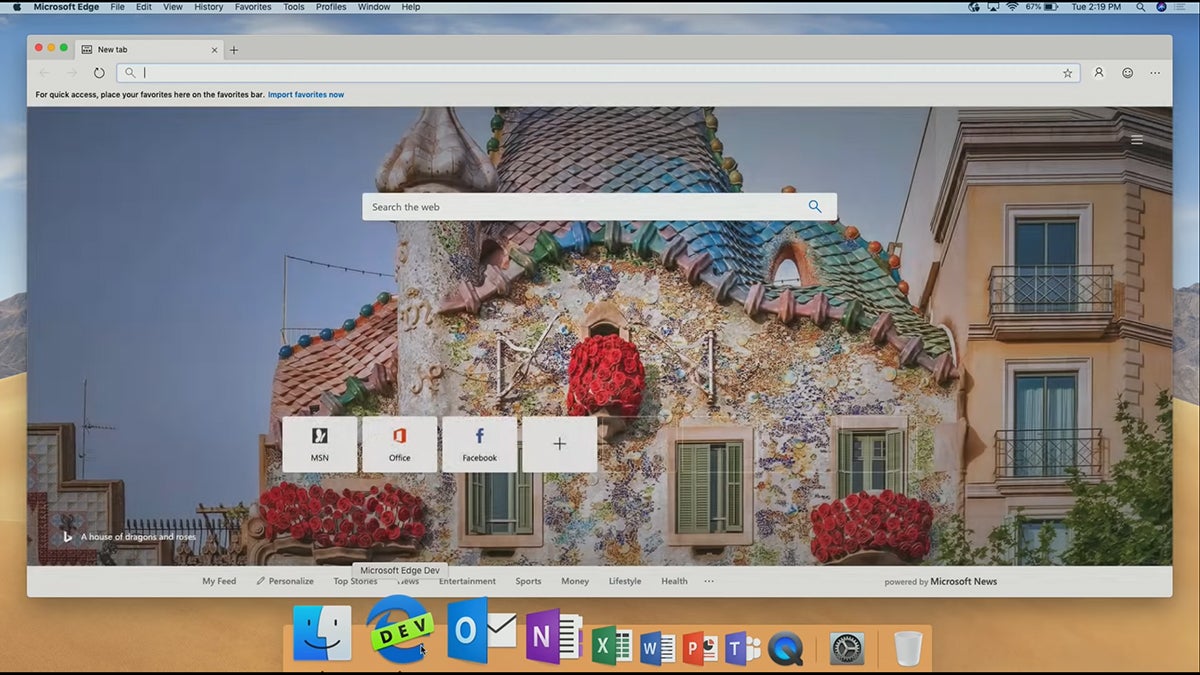Click the search magnifier in the web search box
1200x675 pixels.
pyautogui.click(x=815, y=206)
